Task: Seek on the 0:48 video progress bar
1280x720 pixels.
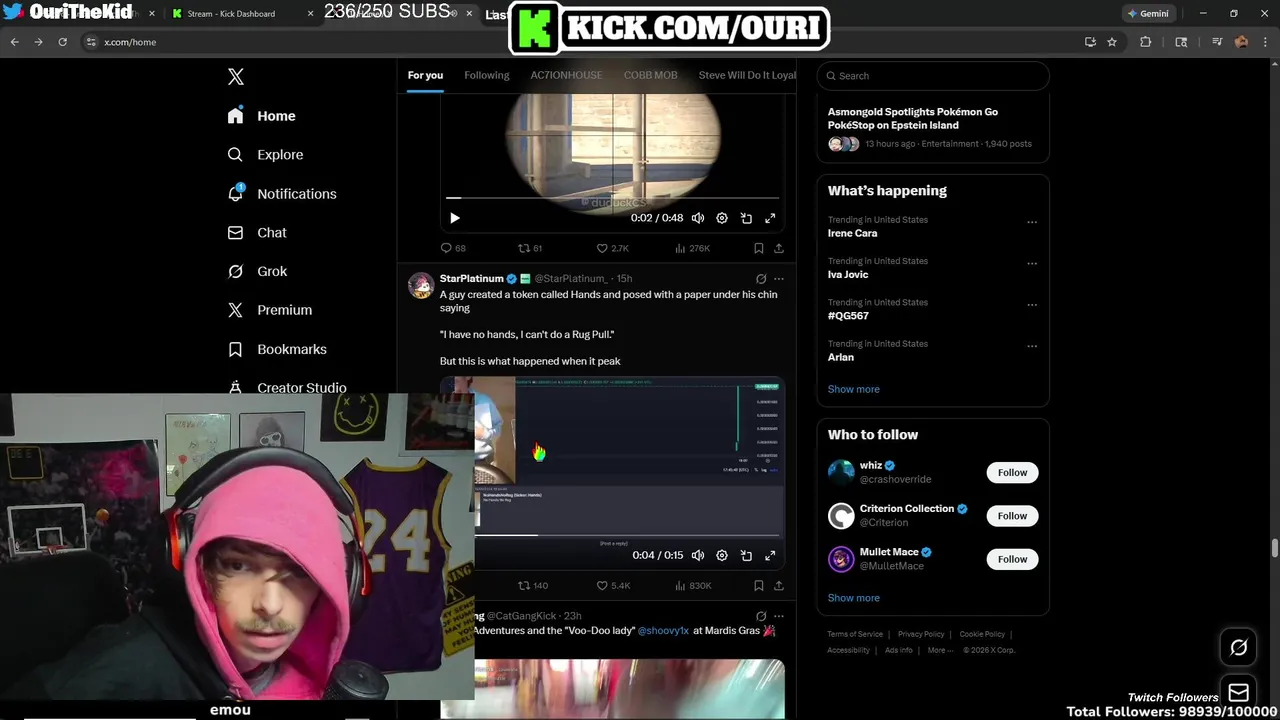Action: click(x=612, y=198)
